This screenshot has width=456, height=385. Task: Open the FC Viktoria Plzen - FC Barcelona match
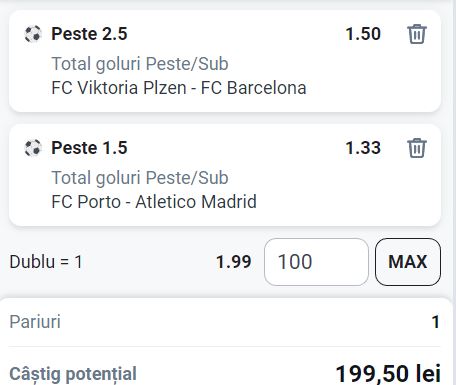[x=179, y=88]
